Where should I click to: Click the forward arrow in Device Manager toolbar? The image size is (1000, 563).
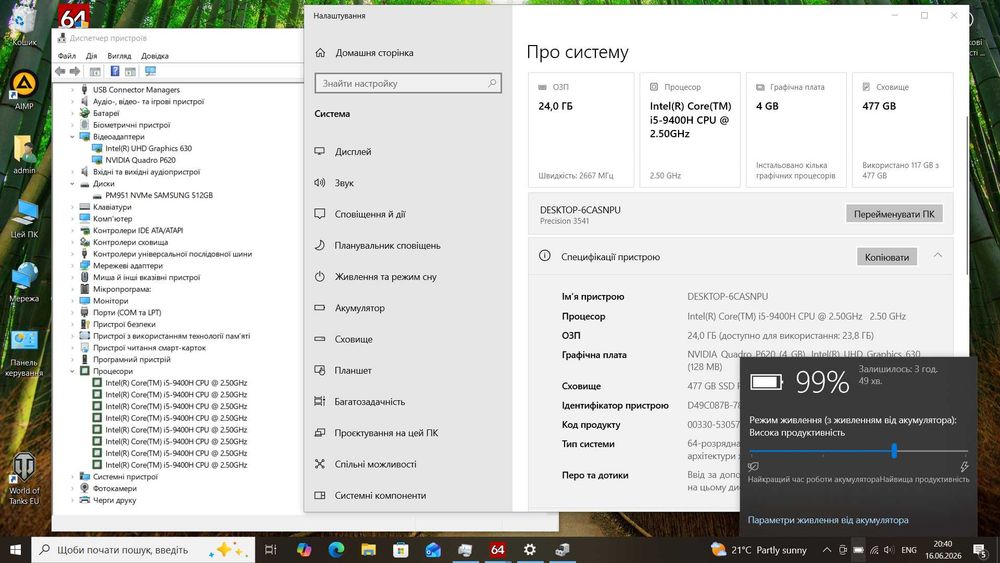pyautogui.click(x=75, y=71)
